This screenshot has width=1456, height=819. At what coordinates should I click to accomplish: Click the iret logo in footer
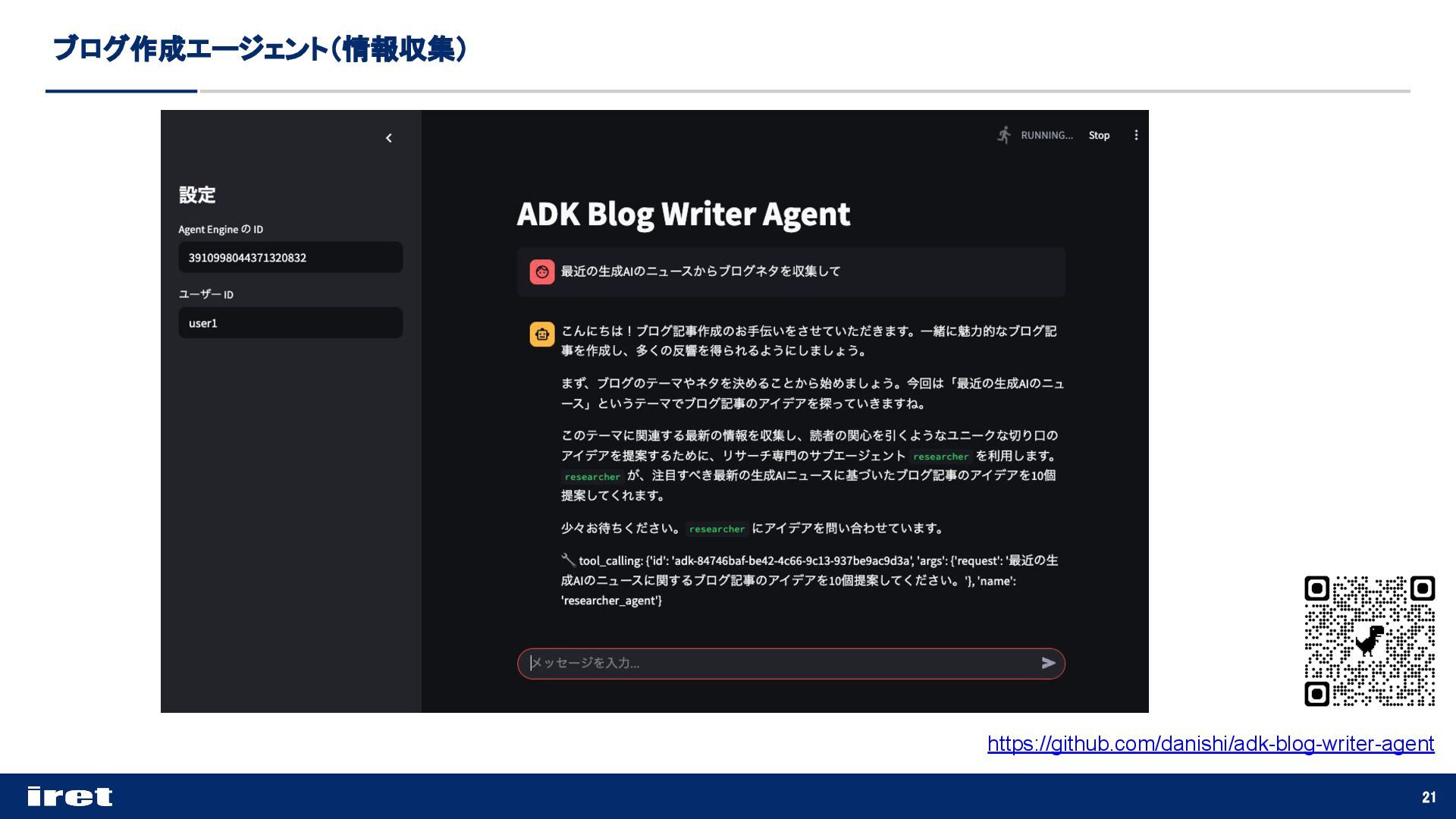pos(70,796)
